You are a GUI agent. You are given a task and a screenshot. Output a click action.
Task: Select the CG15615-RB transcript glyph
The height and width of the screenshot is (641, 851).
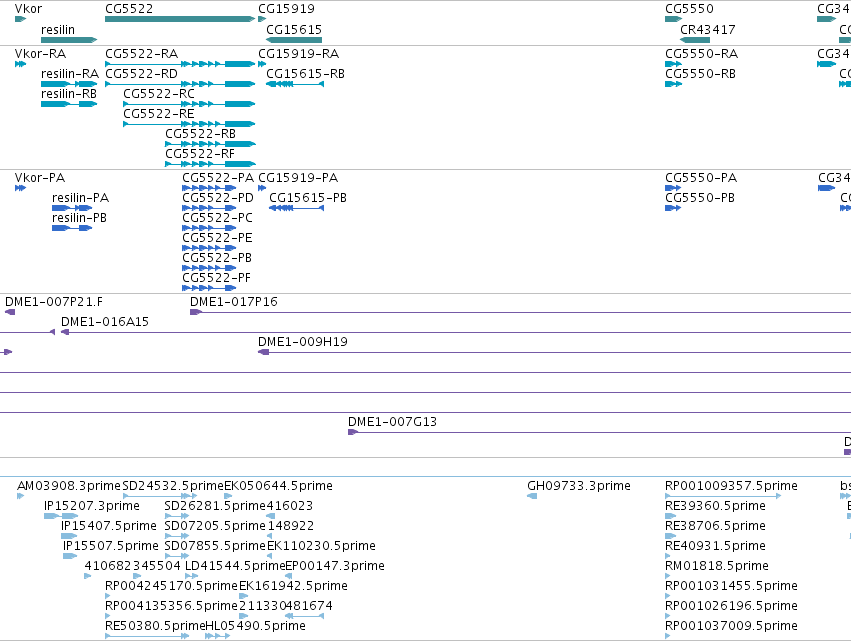point(295,84)
